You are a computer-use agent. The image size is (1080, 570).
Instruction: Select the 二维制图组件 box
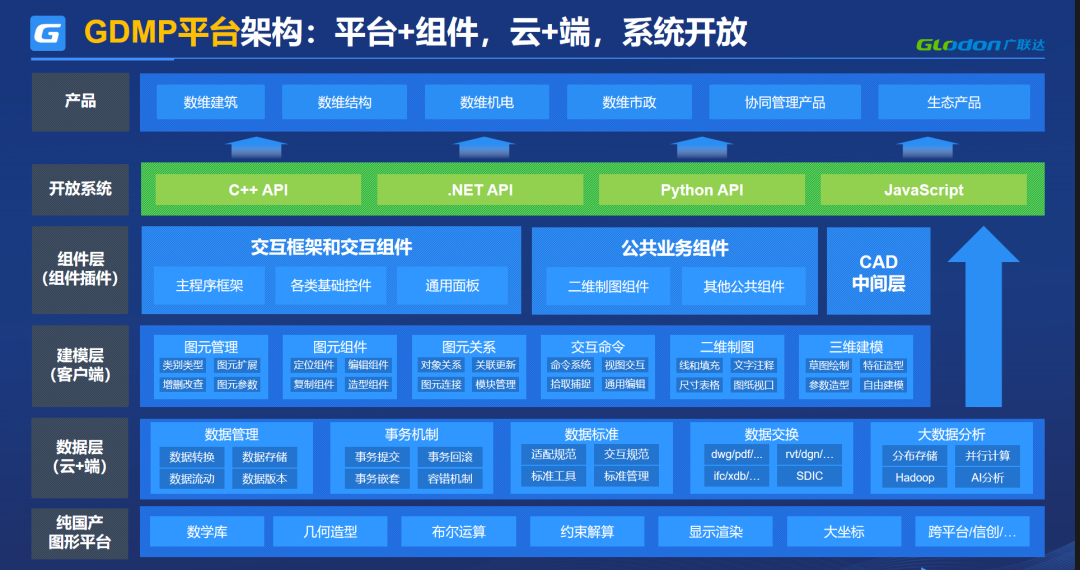pyautogui.click(x=608, y=286)
